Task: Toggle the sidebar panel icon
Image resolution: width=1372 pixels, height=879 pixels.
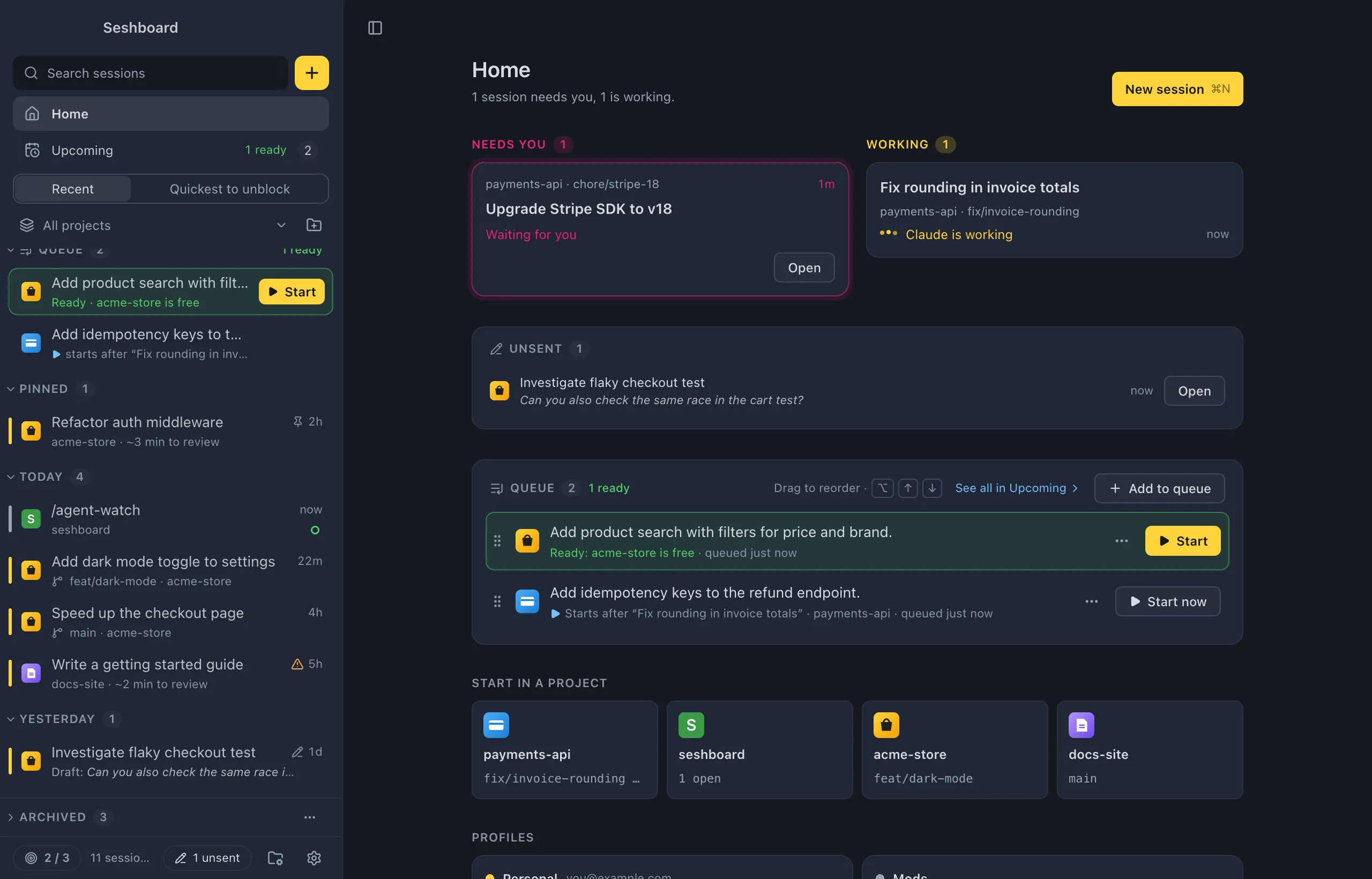Action: point(375,27)
